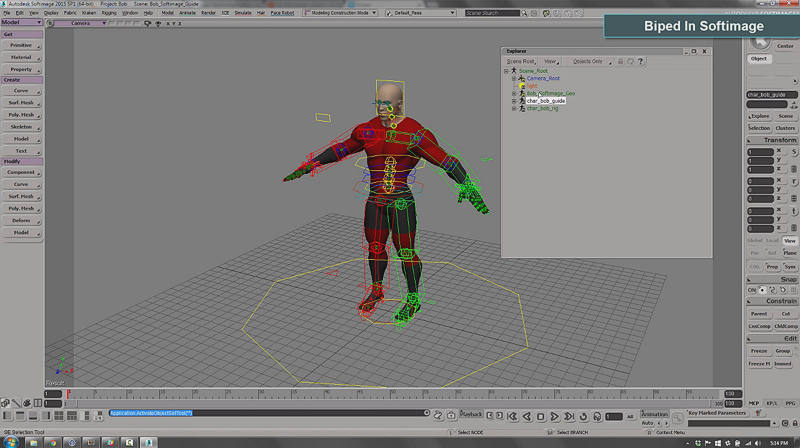Select Bob_Softimage_Geo in Explorer tree

[x=551, y=93]
